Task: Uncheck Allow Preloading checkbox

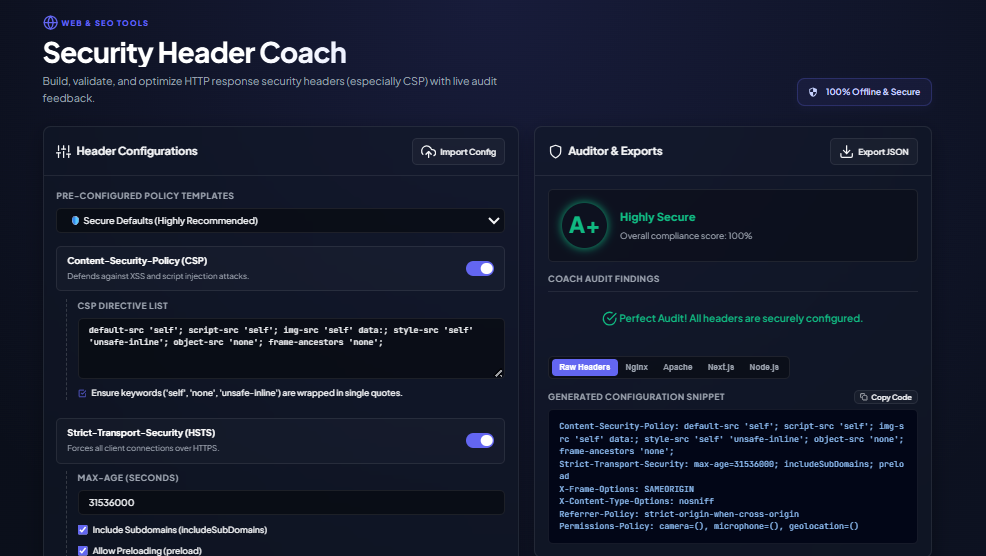Action: pos(82,550)
